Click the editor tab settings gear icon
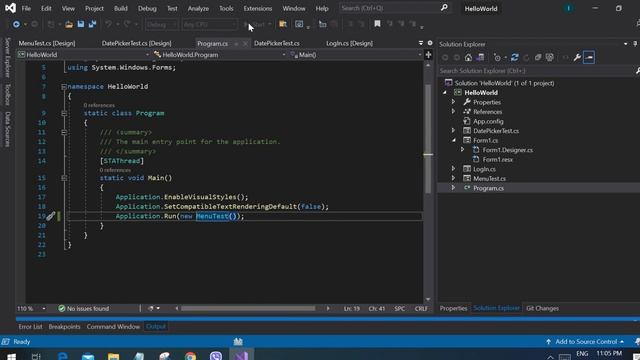 coord(430,43)
